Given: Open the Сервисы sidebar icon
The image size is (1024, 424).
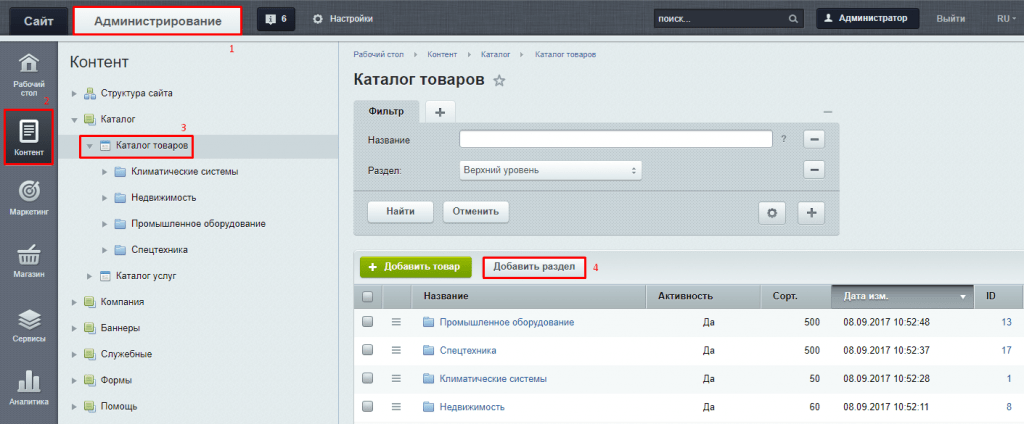Looking at the screenshot, I should coord(29,325).
